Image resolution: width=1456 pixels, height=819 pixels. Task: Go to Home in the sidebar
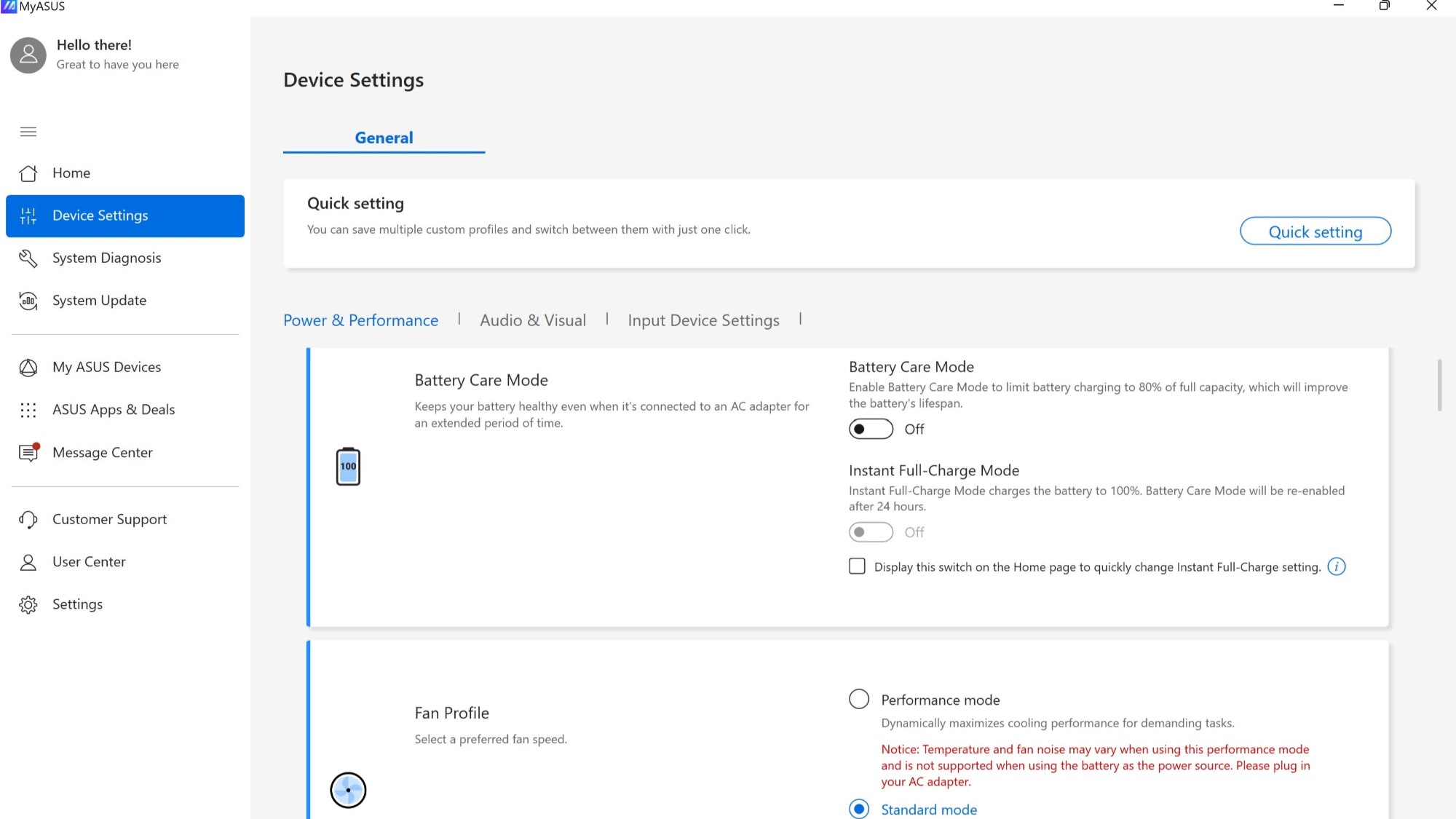[125, 173]
